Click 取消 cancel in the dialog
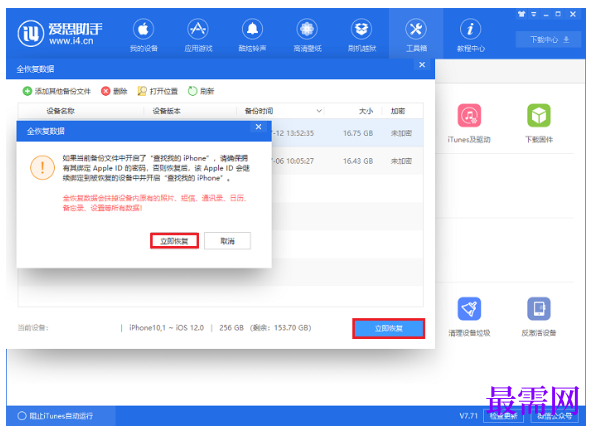 click(227, 241)
